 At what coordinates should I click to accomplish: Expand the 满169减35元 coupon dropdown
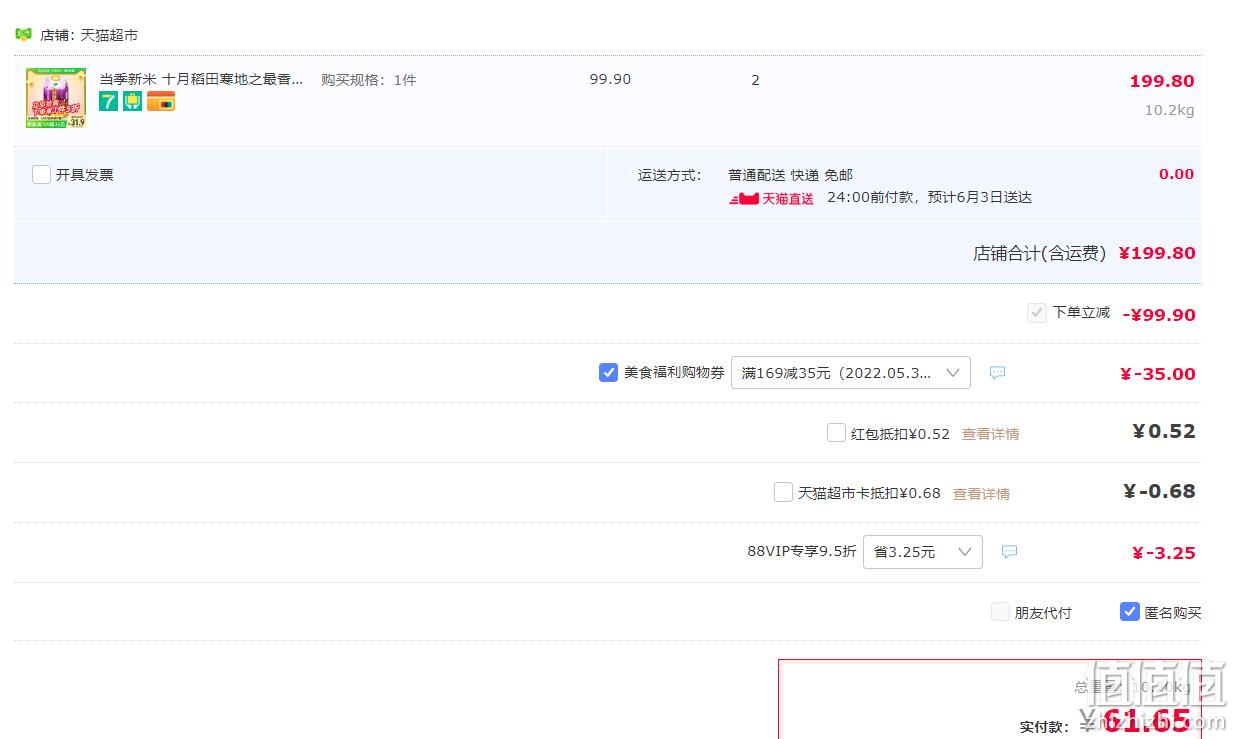(x=851, y=373)
